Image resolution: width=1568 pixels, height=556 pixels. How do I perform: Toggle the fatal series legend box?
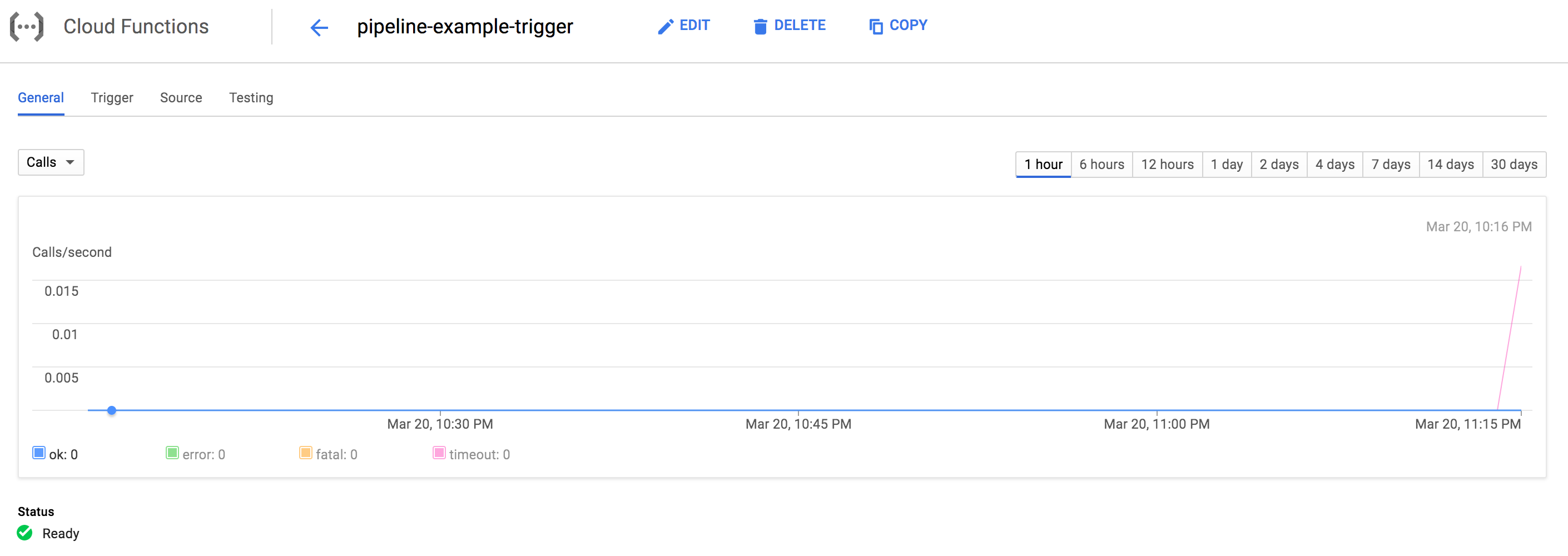pyautogui.click(x=306, y=453)
